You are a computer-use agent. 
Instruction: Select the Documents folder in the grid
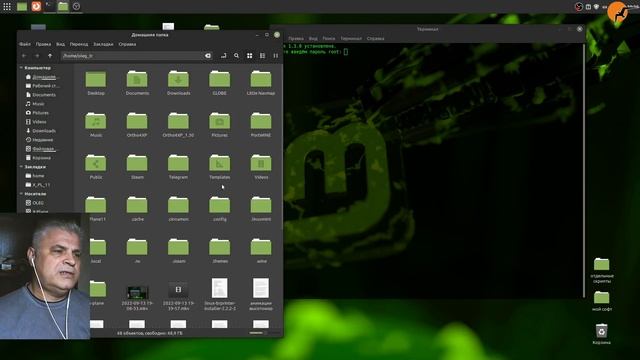pyautogui.click(x=137, y=79)
